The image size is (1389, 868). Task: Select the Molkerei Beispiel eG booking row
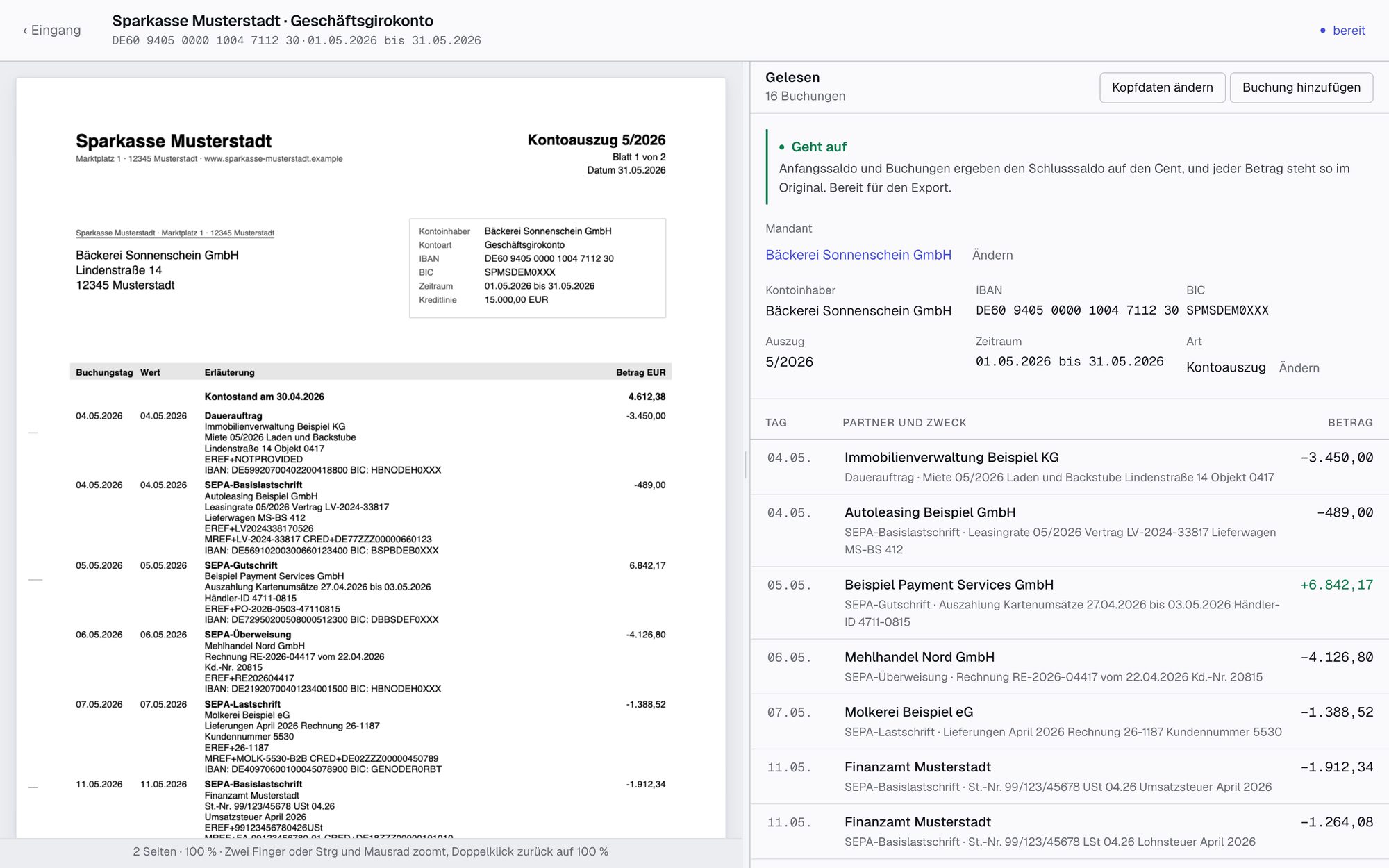click(x=1070, y=721)
